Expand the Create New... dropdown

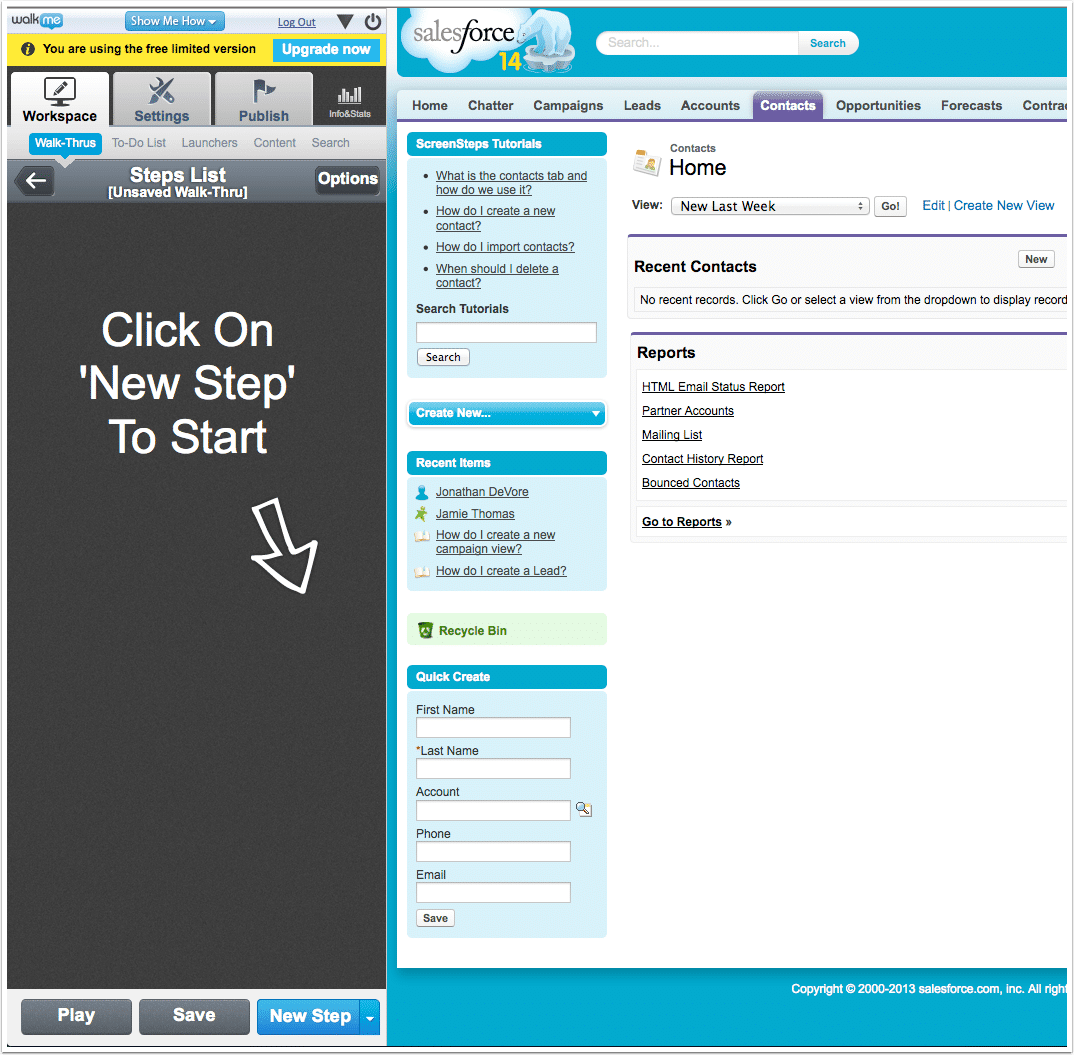click(x=596, y=413)
